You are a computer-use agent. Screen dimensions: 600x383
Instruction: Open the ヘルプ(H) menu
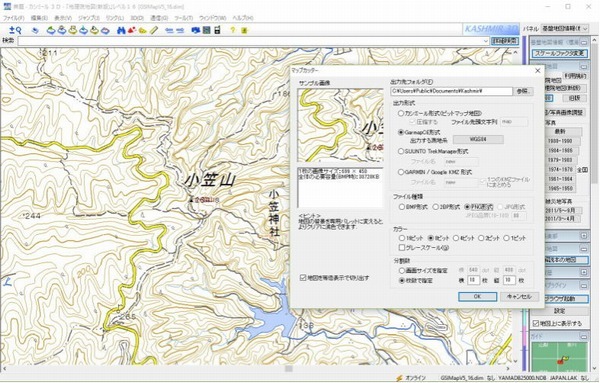click(243, 18)
